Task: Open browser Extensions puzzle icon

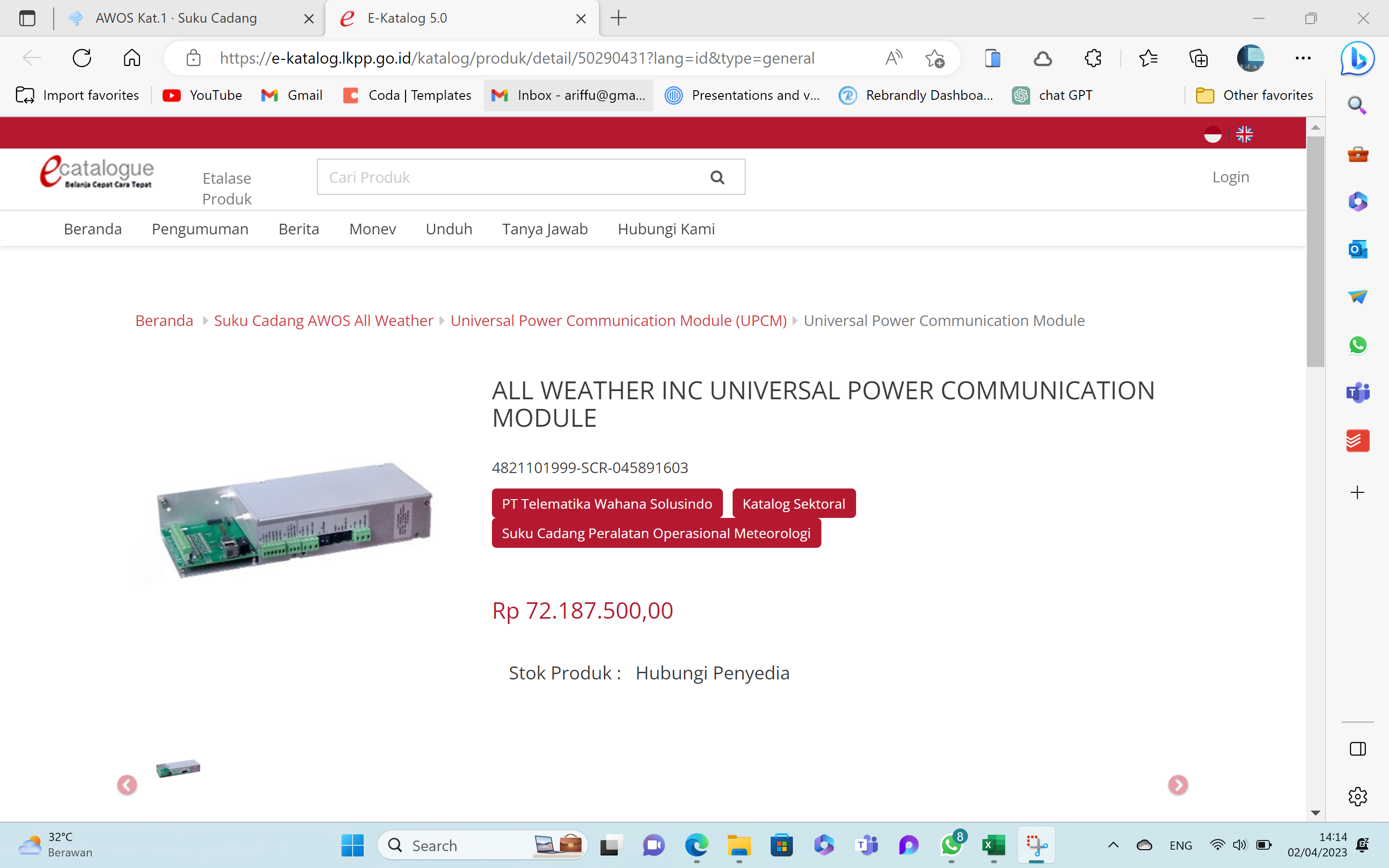Action: [1093, 58]
